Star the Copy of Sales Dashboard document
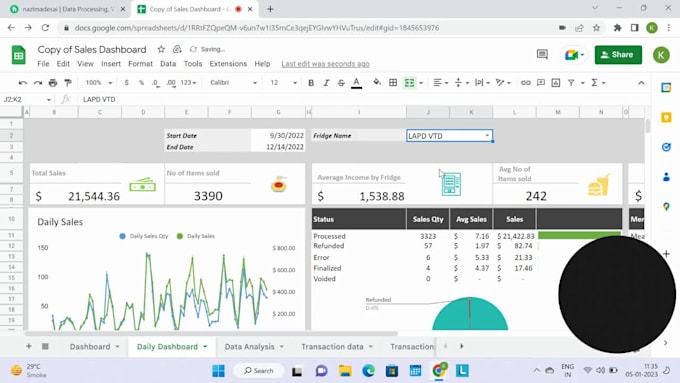This screenshot has width=680, height=383. coord(161,49)
